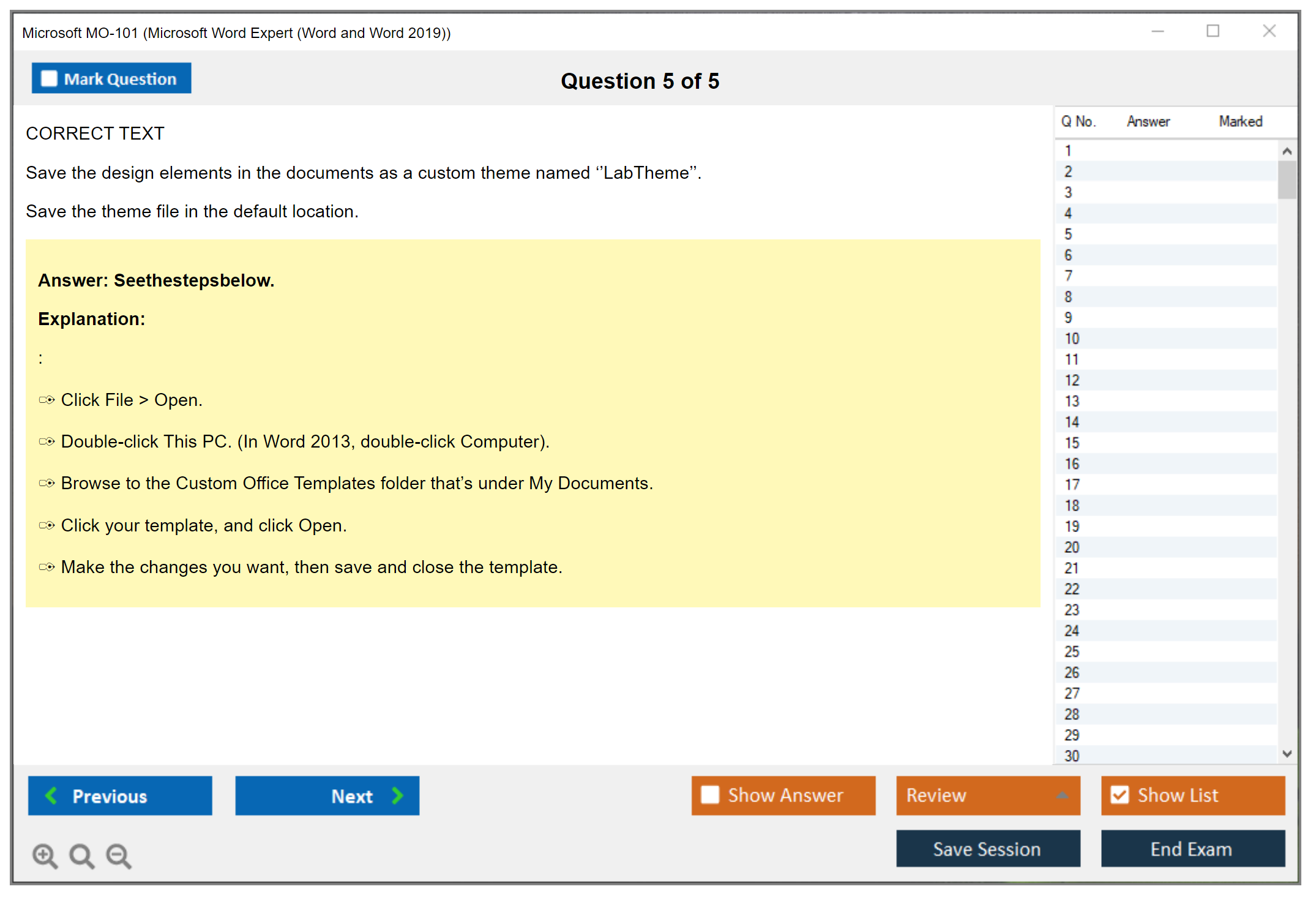This screenshot has height=900, width=1316.
Task: Select question 17 in the list
Action: point(1072,484)
